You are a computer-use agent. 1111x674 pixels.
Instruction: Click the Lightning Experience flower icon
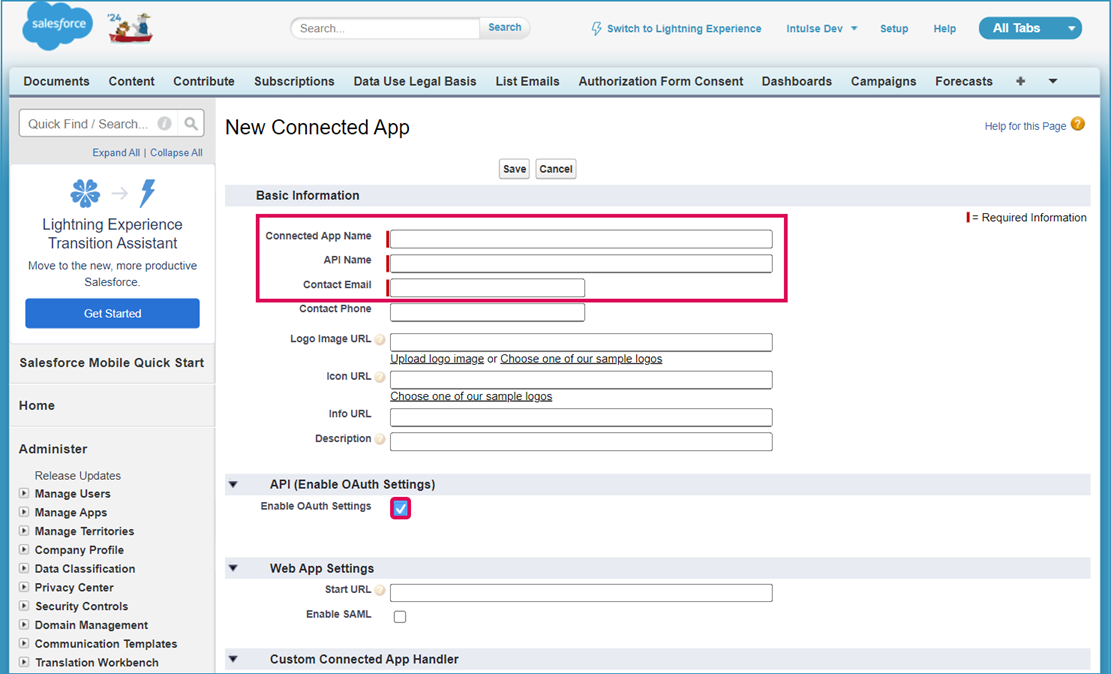85,193
